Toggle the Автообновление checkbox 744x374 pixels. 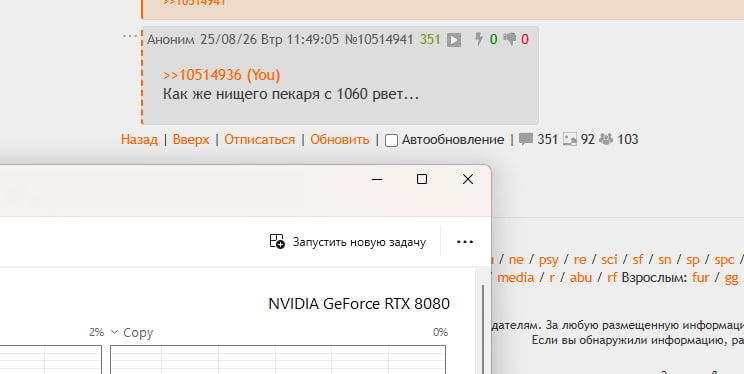click(x=391, y=140)
